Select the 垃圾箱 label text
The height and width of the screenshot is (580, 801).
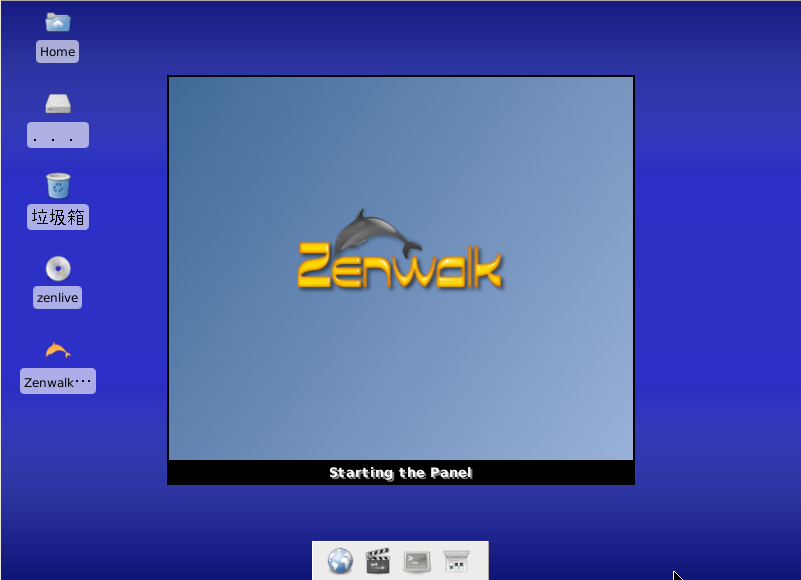click(57, 216)
